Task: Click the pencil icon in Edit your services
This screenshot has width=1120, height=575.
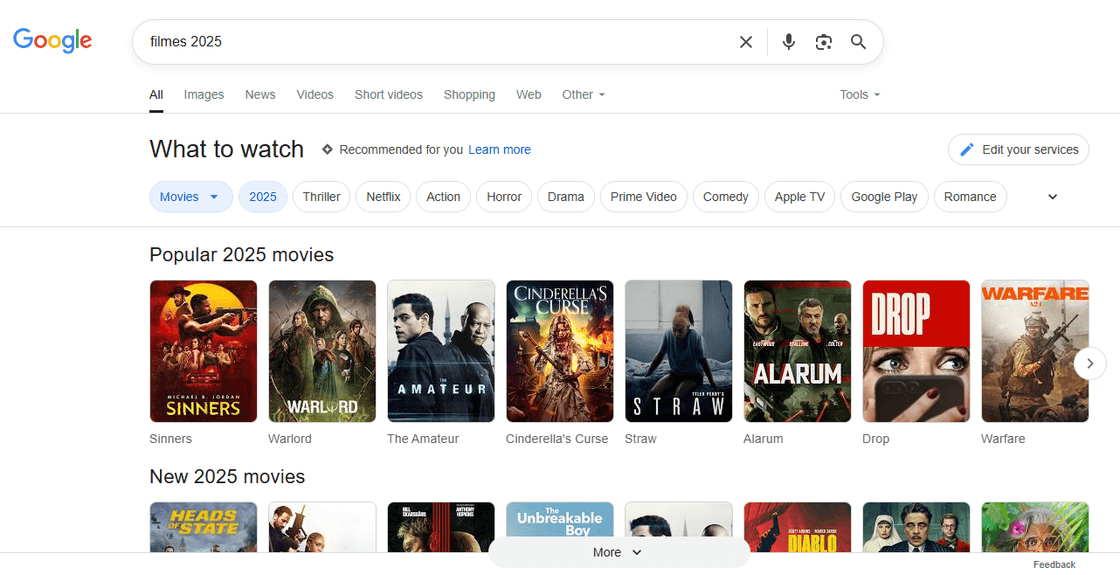Action: (966, 150)
